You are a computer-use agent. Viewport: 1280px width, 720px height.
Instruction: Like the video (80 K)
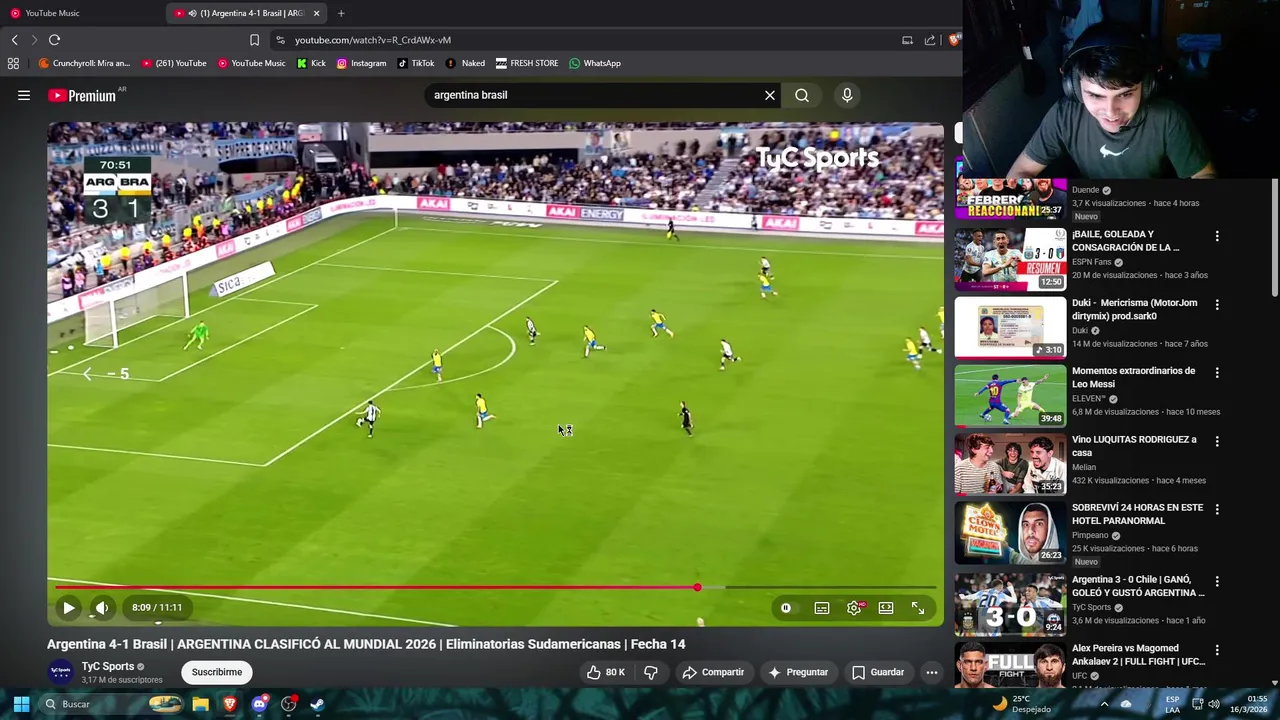(x=606, y=672)
